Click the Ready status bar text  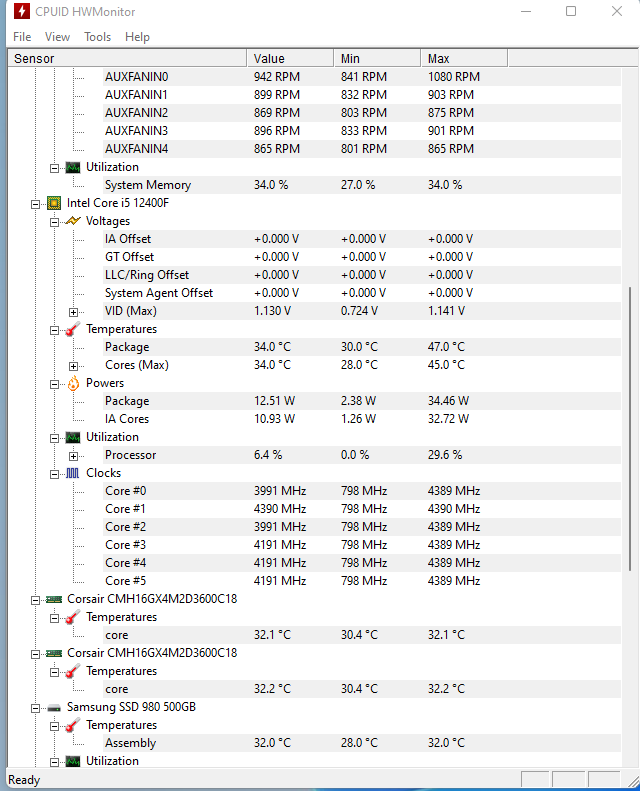(x=24, y=780)
